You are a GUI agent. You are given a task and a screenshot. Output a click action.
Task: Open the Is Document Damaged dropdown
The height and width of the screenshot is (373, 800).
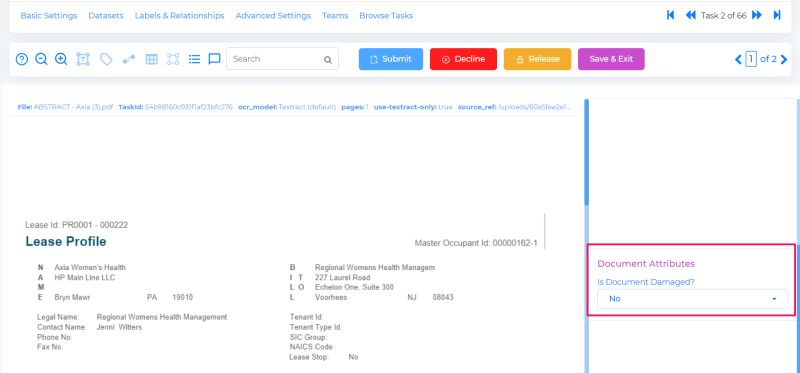[x=692, y=299]
